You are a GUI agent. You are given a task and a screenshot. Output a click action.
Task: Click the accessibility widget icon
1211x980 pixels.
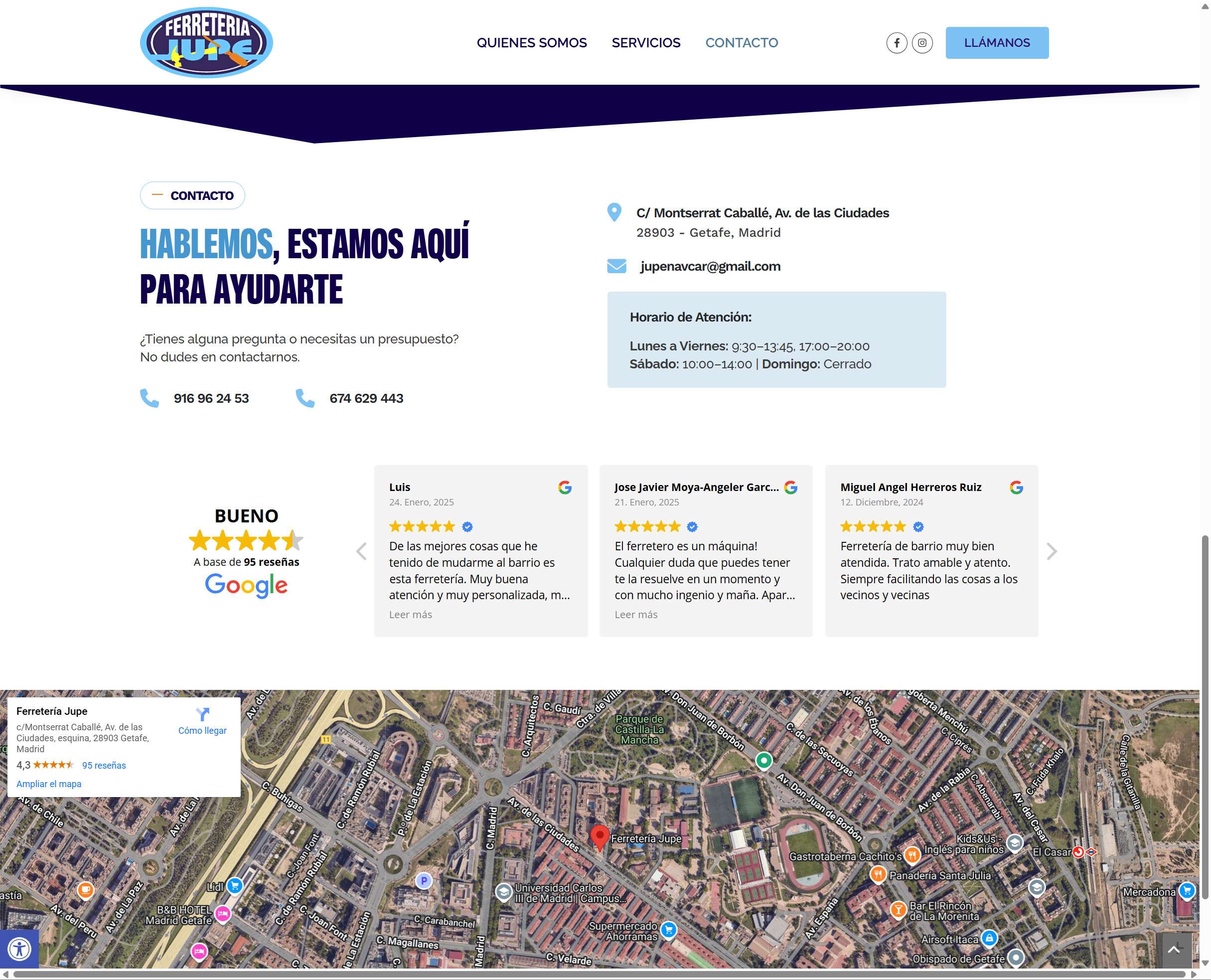[x=19, y=949]
